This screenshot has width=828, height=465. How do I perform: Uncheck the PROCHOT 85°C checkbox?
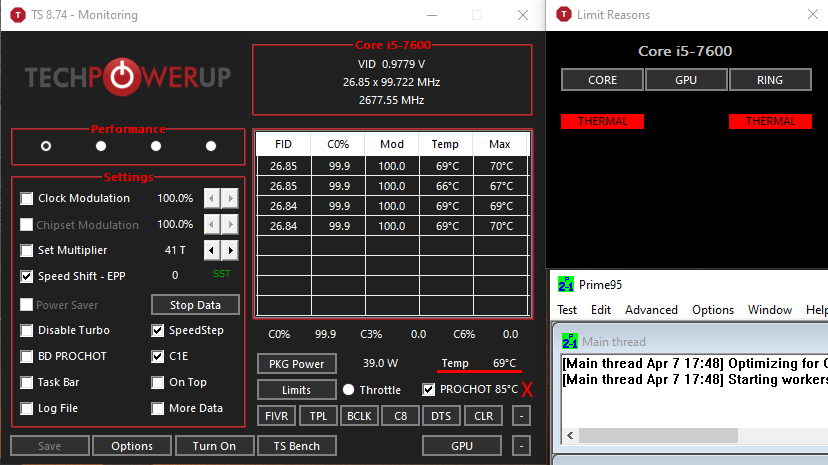[x=428, y=390]
